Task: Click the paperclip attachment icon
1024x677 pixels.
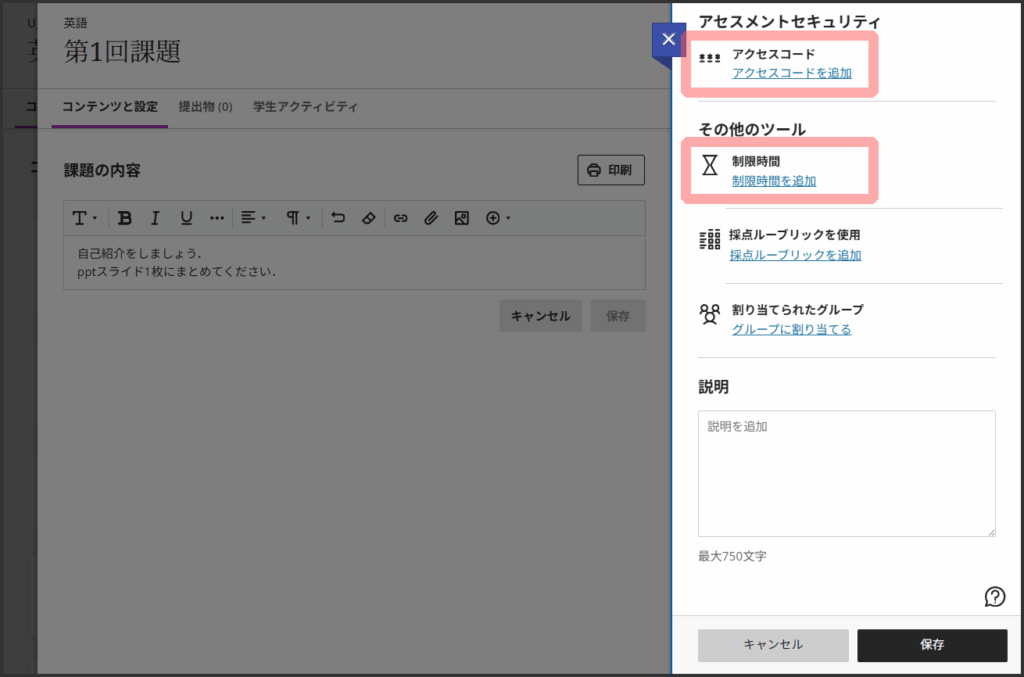Action: tap(431, 218)
